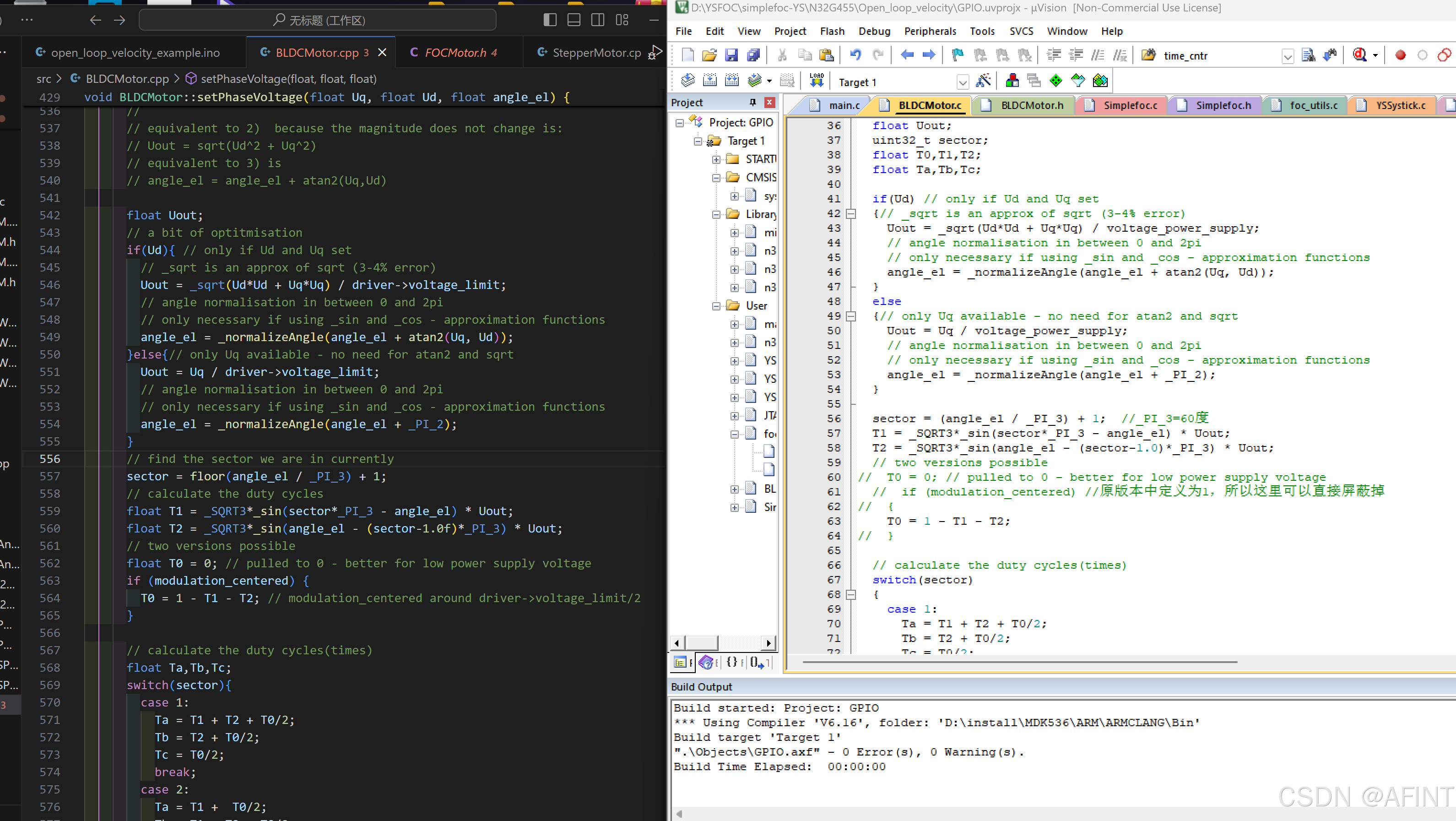Collapse the Library folder
The image size is (1456, 821).
coord(716,214)
